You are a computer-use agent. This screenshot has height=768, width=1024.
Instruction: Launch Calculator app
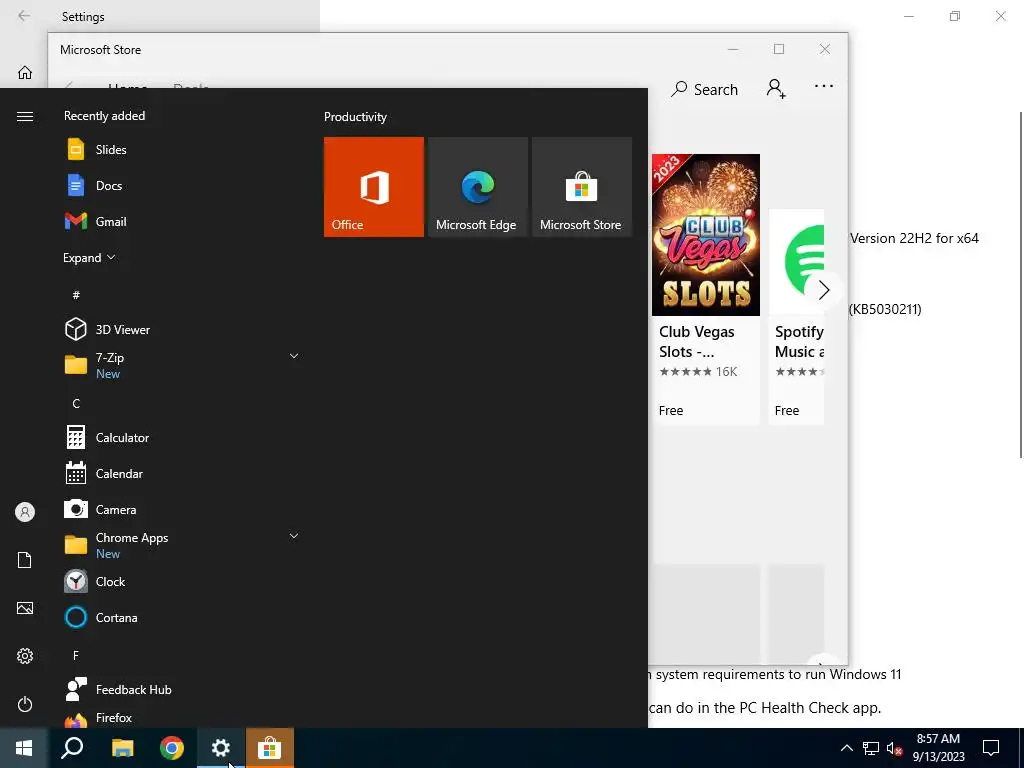pyautogui.click(x=183, y=438)
